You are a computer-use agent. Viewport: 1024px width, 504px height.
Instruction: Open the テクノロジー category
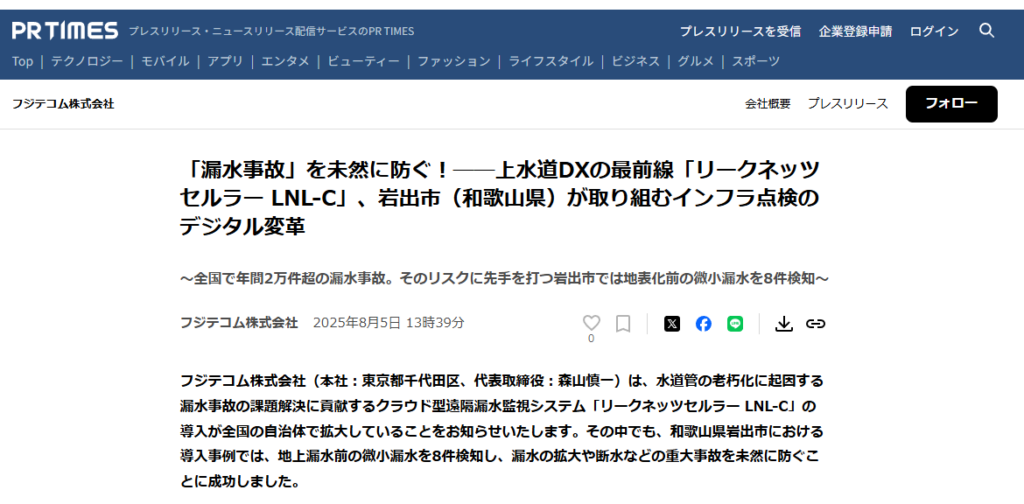(x=87, y=61)
